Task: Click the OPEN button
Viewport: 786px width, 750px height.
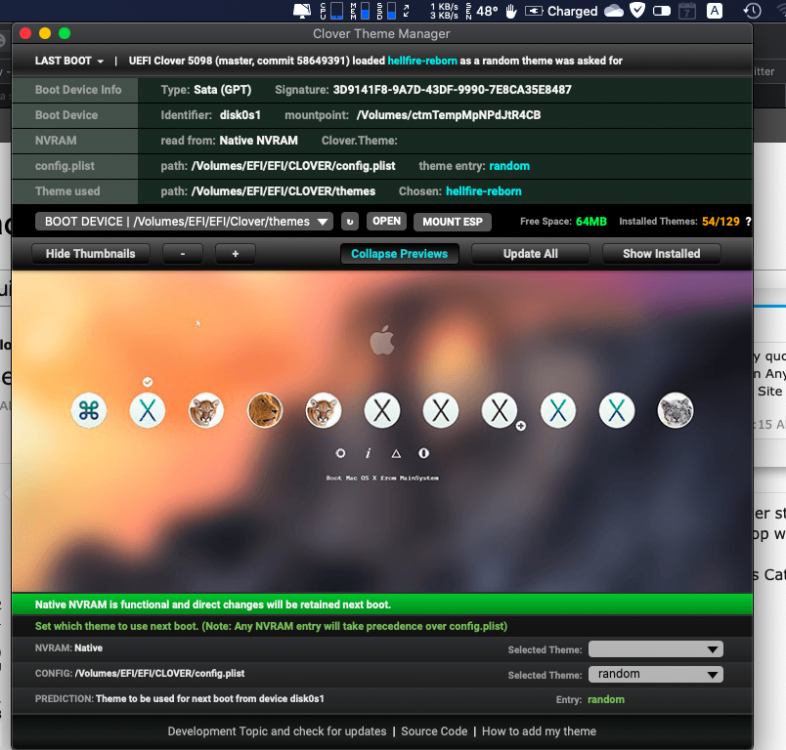Action: pyautogui.click(x=386, y=221)
